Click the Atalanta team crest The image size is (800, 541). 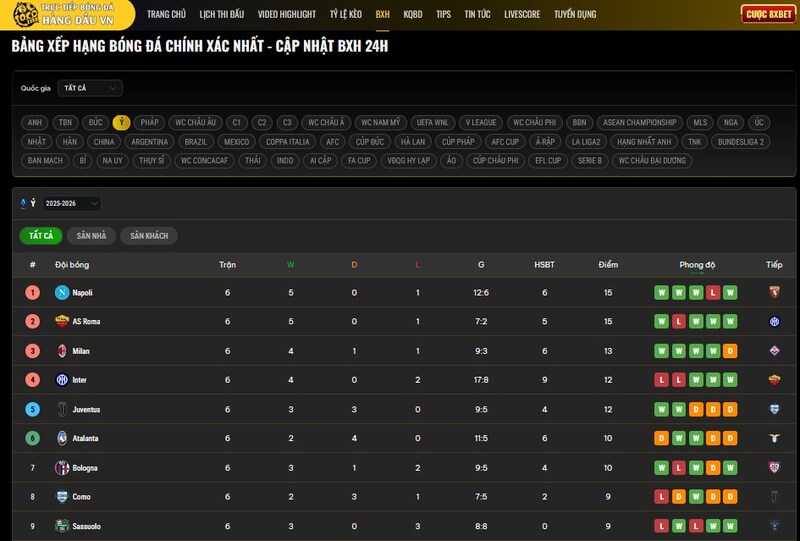61,438
